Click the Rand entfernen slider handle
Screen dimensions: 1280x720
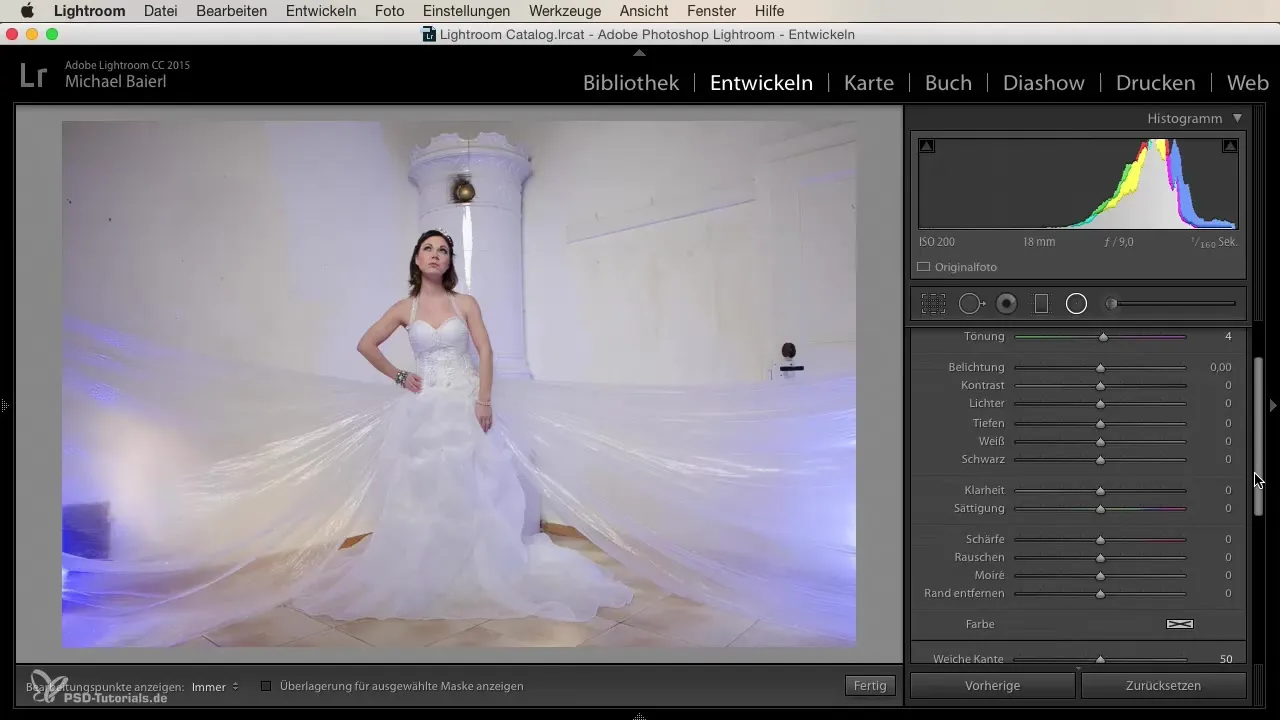[x=1100, y=594]
